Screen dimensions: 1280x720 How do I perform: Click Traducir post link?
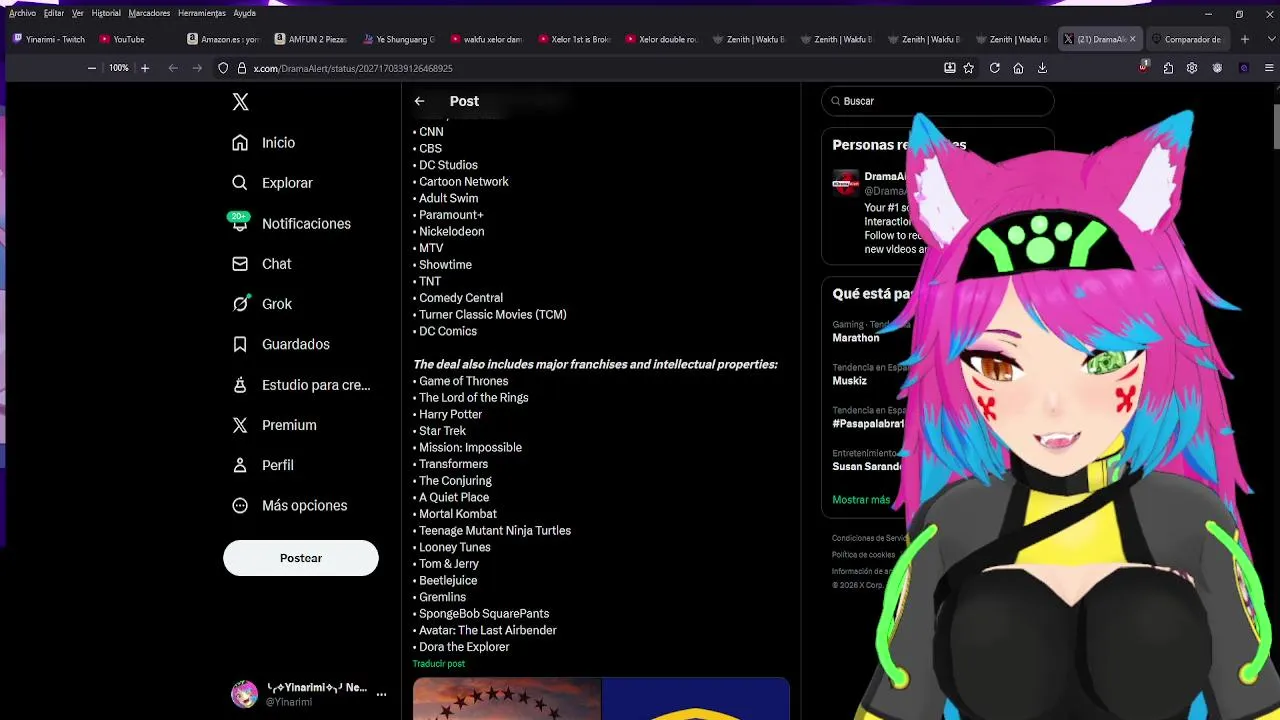pyautogui.click(x=438, y=664)
